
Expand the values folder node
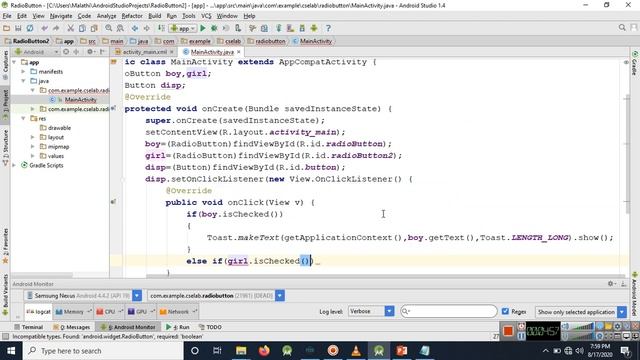[x=33, y=156]
